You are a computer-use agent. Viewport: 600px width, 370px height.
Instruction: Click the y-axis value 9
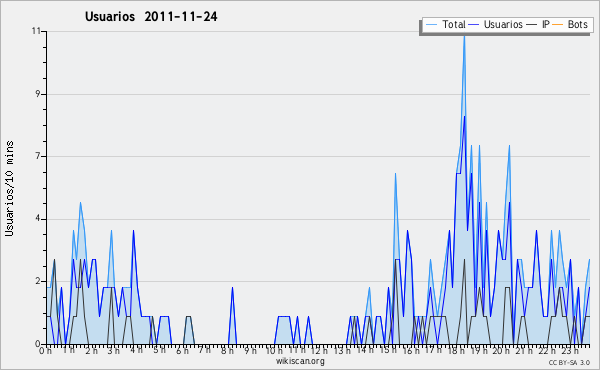coord(38,94)
